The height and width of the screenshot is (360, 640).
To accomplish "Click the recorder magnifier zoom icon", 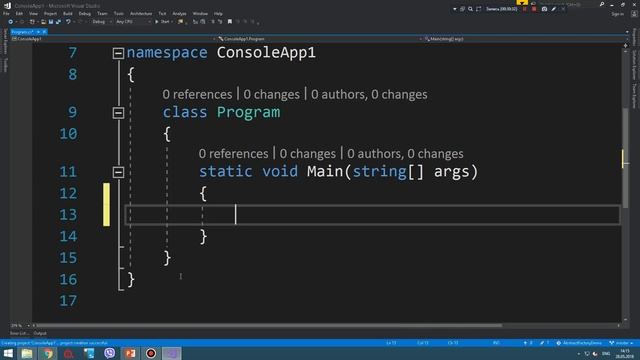I will tap(470, 9).
